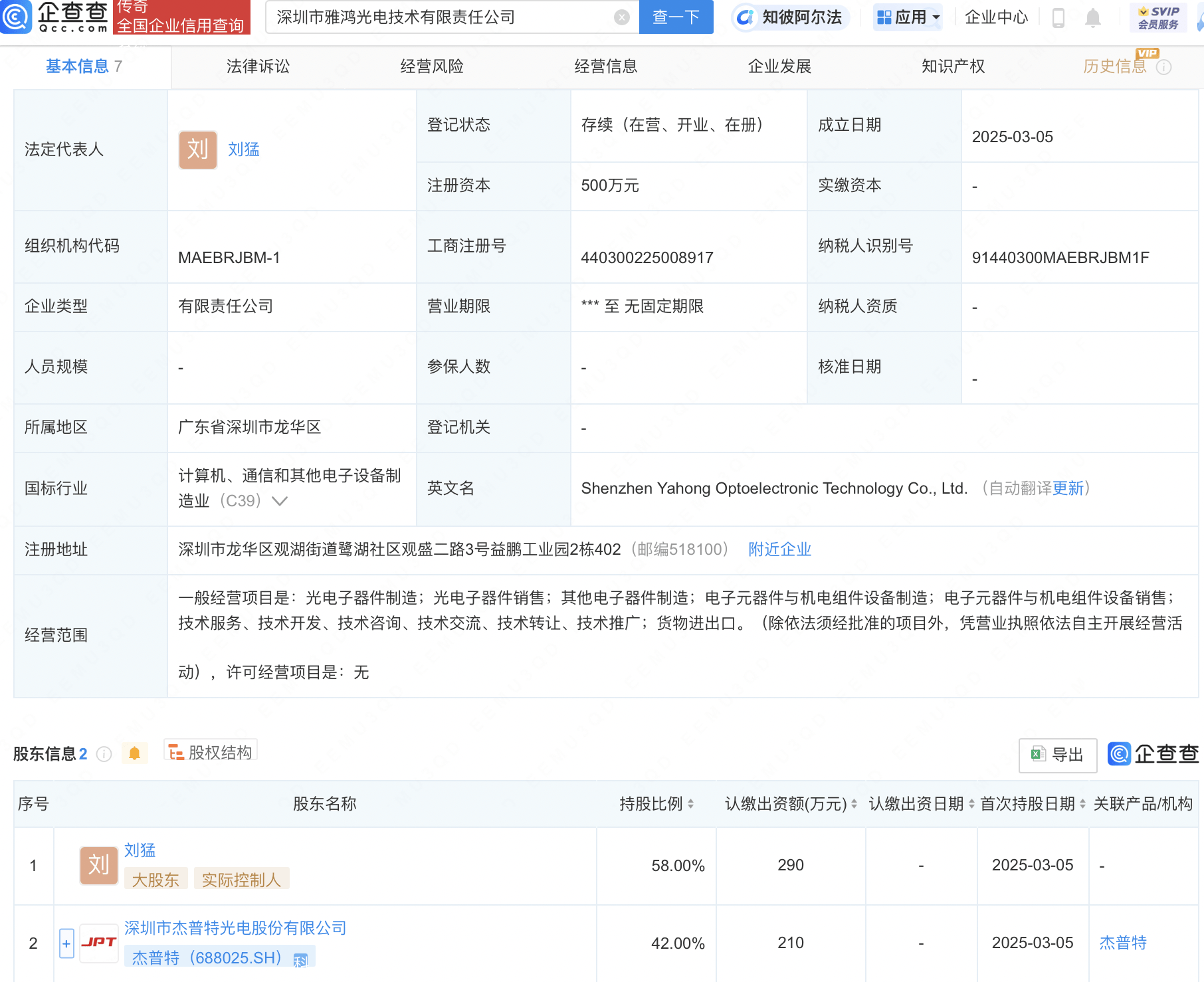Click region value 广东省深圳市龙华区
1204x982 pixels.
[250, 427]
